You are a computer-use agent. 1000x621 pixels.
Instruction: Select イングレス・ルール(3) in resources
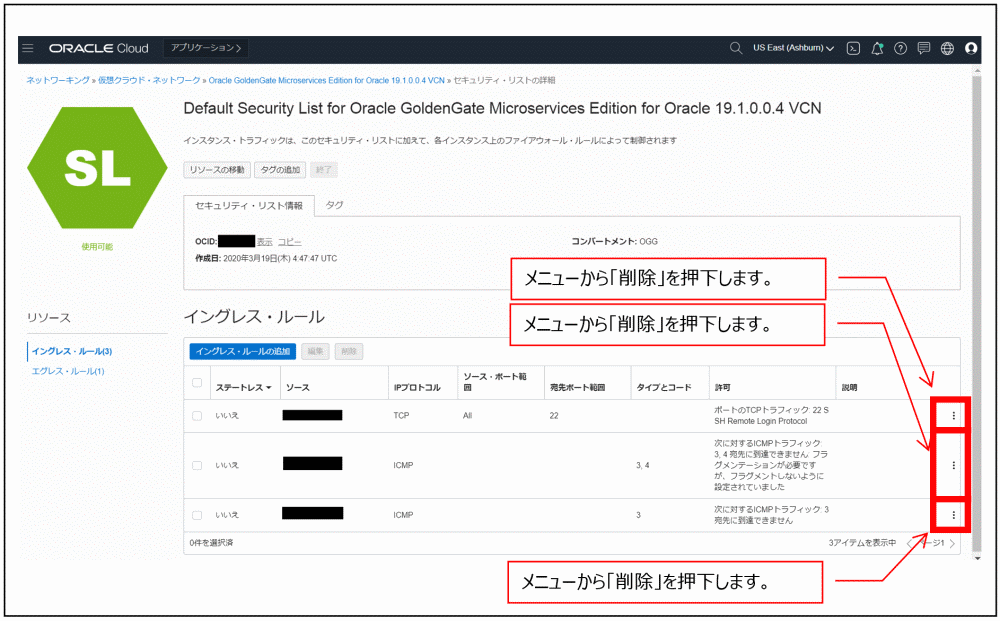[72, 351]
